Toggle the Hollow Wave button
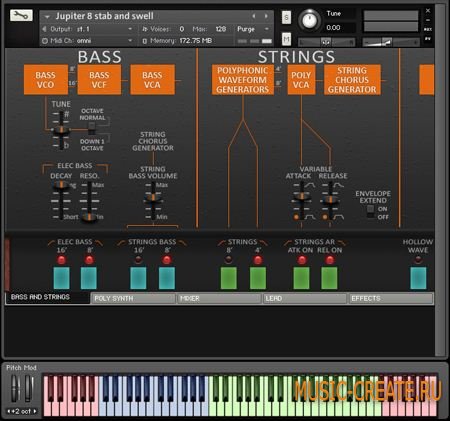450x421 pixels. pyautogui.click(x=418, y=278)
